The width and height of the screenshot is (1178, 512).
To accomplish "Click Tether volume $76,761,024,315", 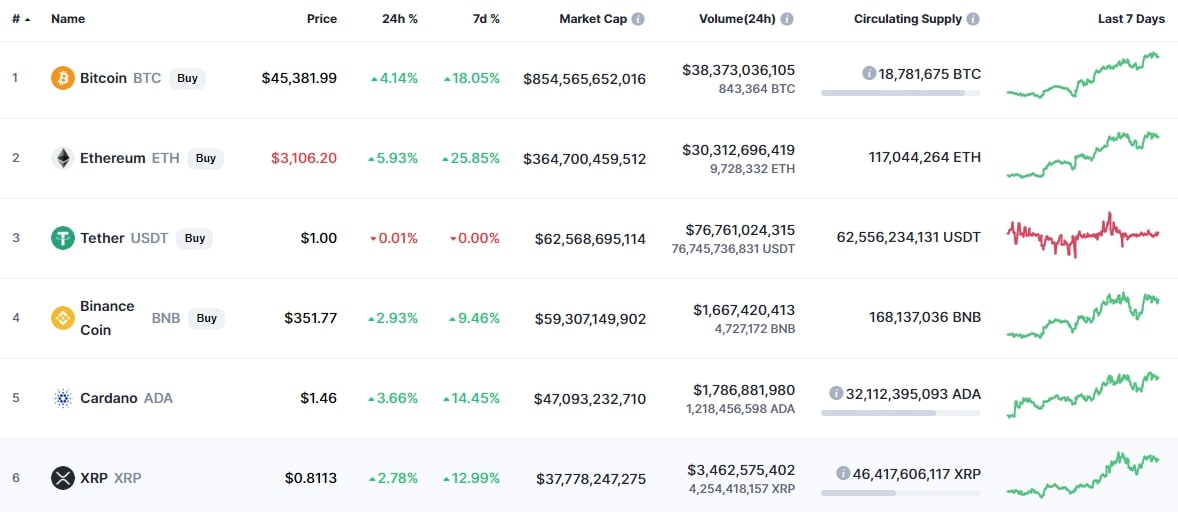I will 740,230.
